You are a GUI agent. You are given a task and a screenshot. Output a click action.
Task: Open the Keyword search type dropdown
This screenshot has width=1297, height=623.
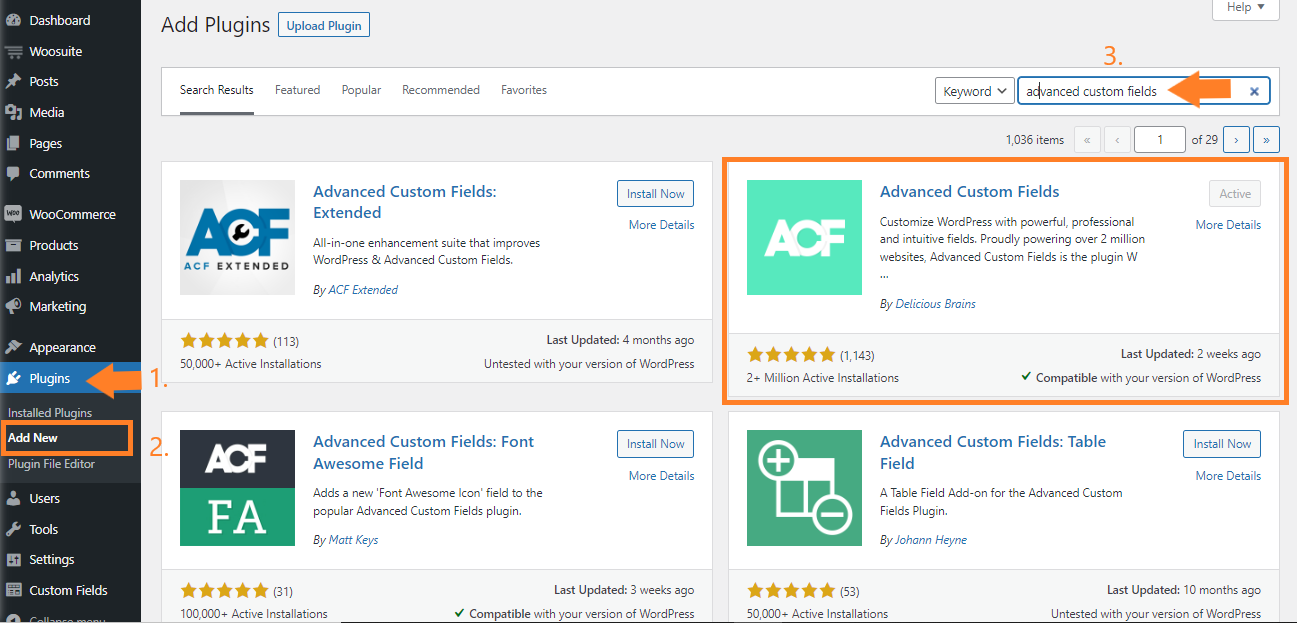(975, 91)
